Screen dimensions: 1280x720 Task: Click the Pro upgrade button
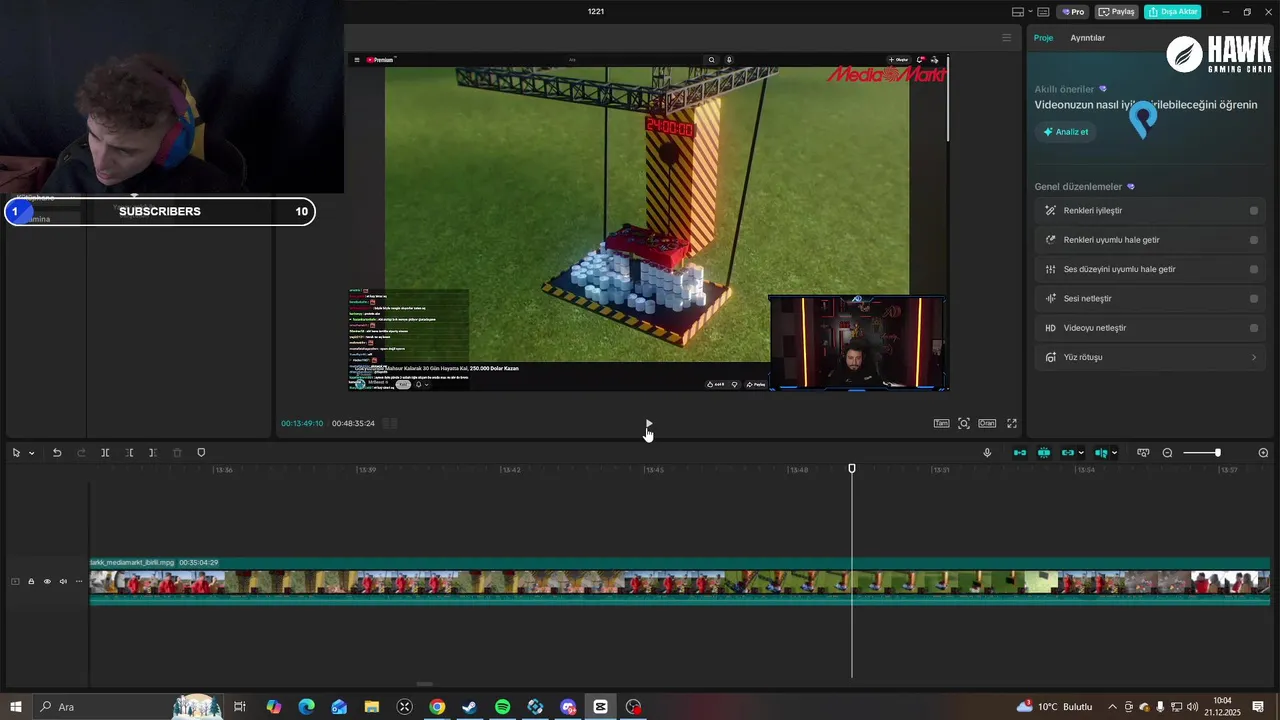[x=1074, y=12]
